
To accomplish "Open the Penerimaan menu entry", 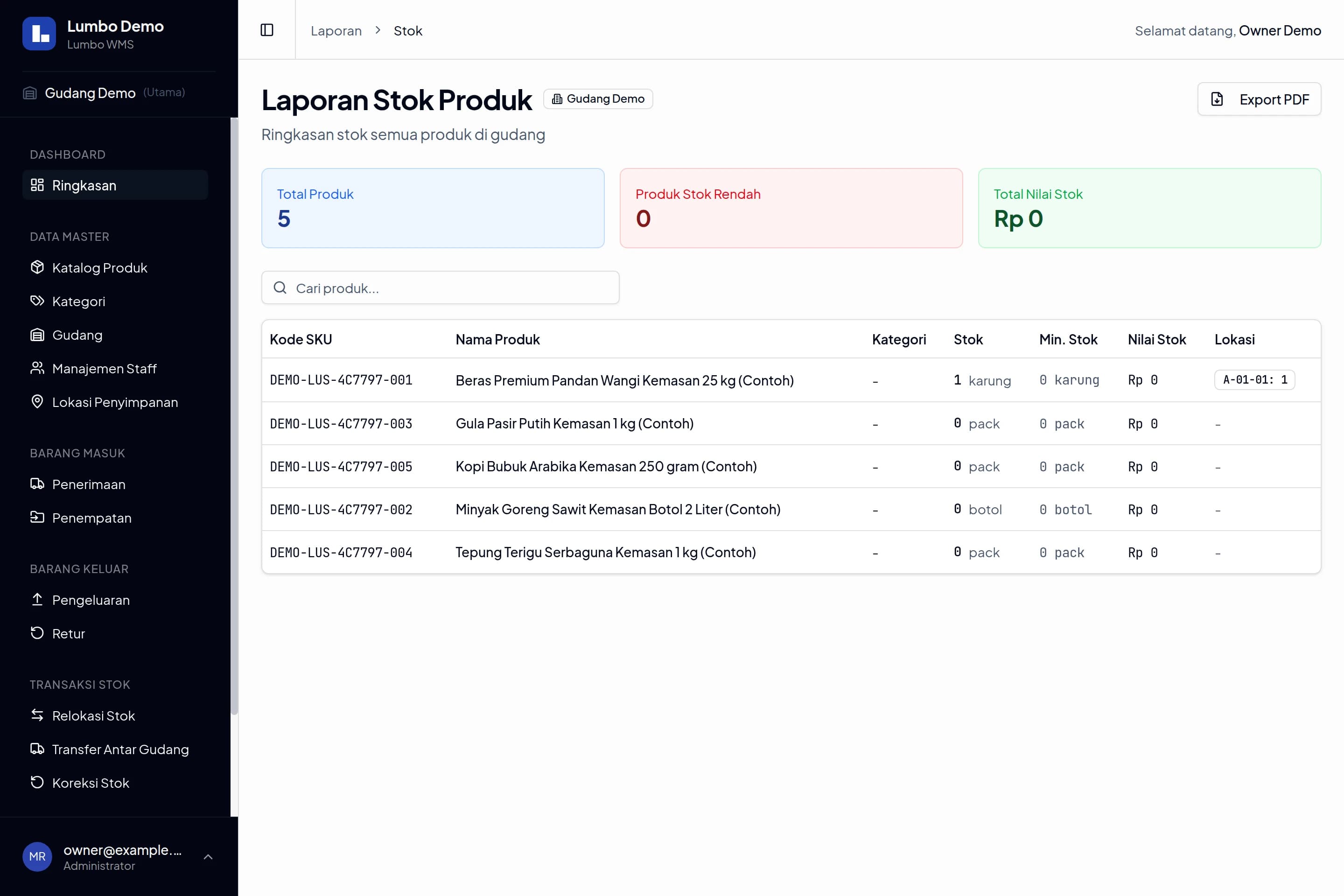I will 115,484.
